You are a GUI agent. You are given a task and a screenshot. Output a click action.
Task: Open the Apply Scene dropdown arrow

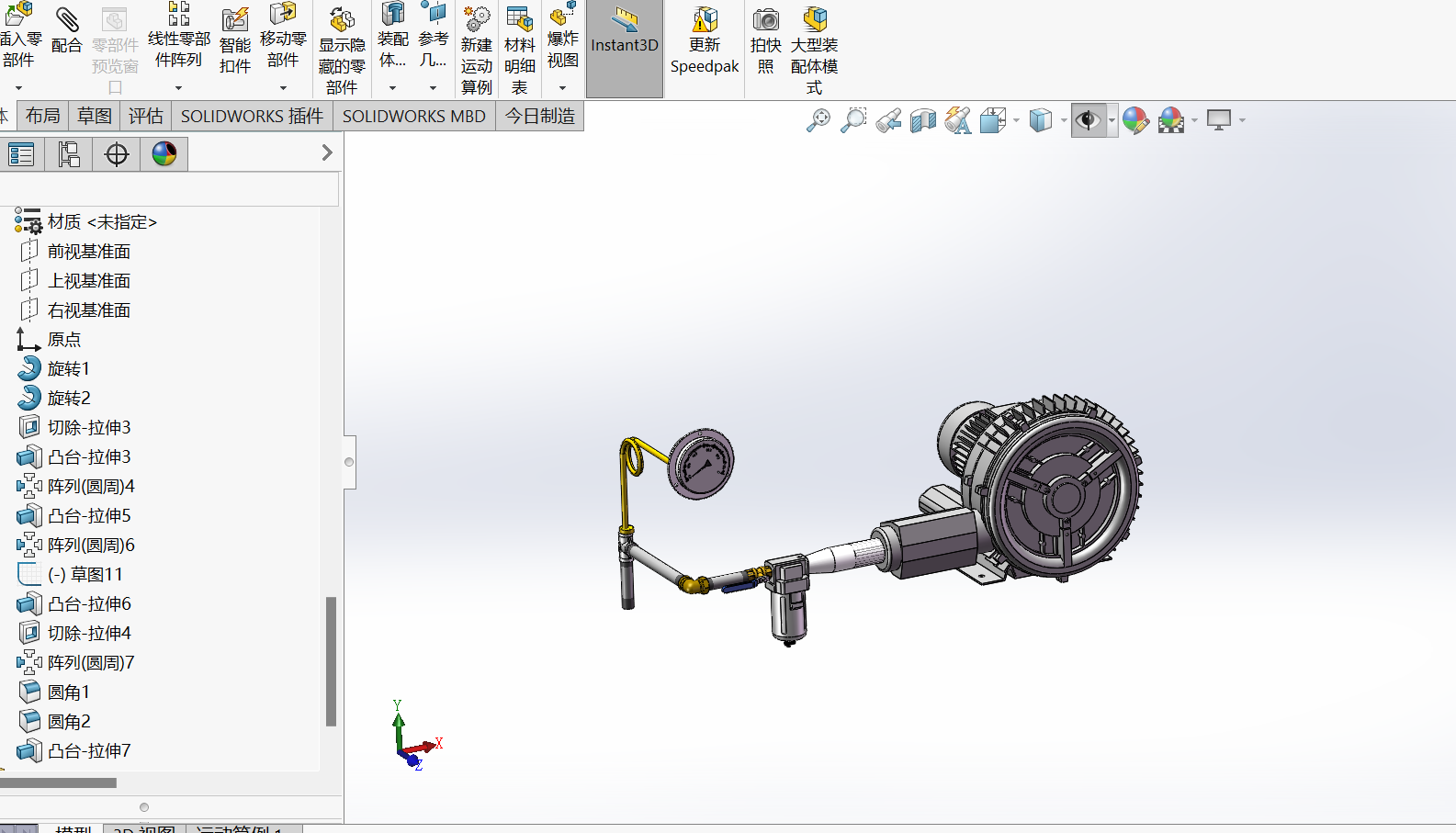pos(1194,120)
